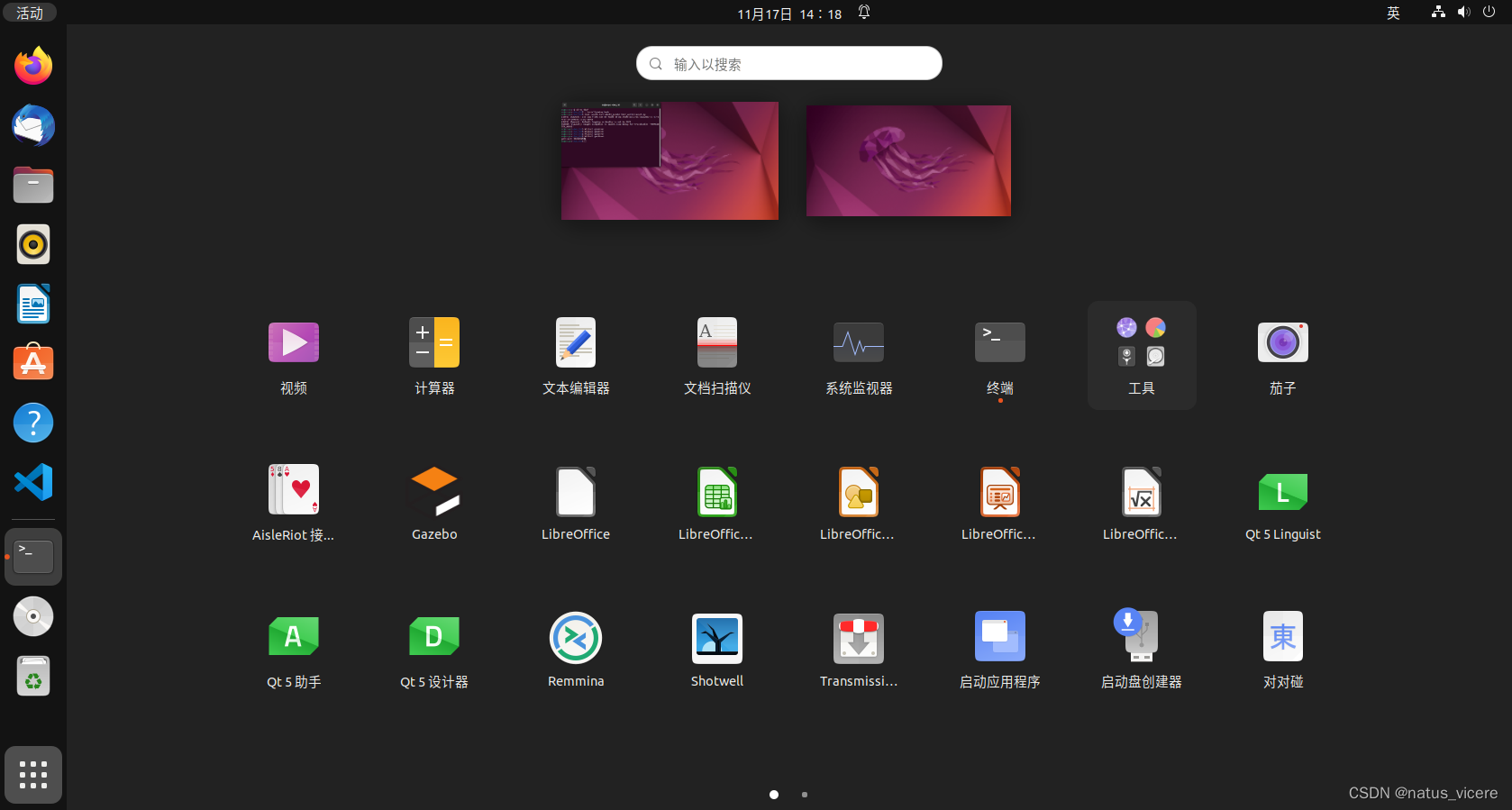
Task: Open the 系统监视器 system monitor
Action: pos(859,355)
